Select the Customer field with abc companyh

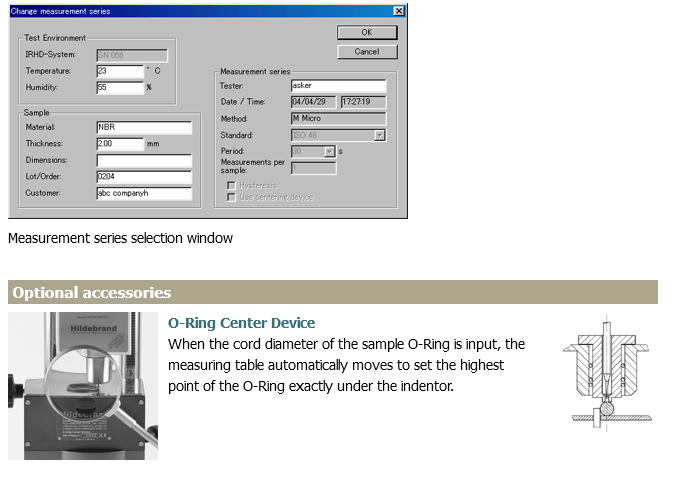[x=143, y=193]
